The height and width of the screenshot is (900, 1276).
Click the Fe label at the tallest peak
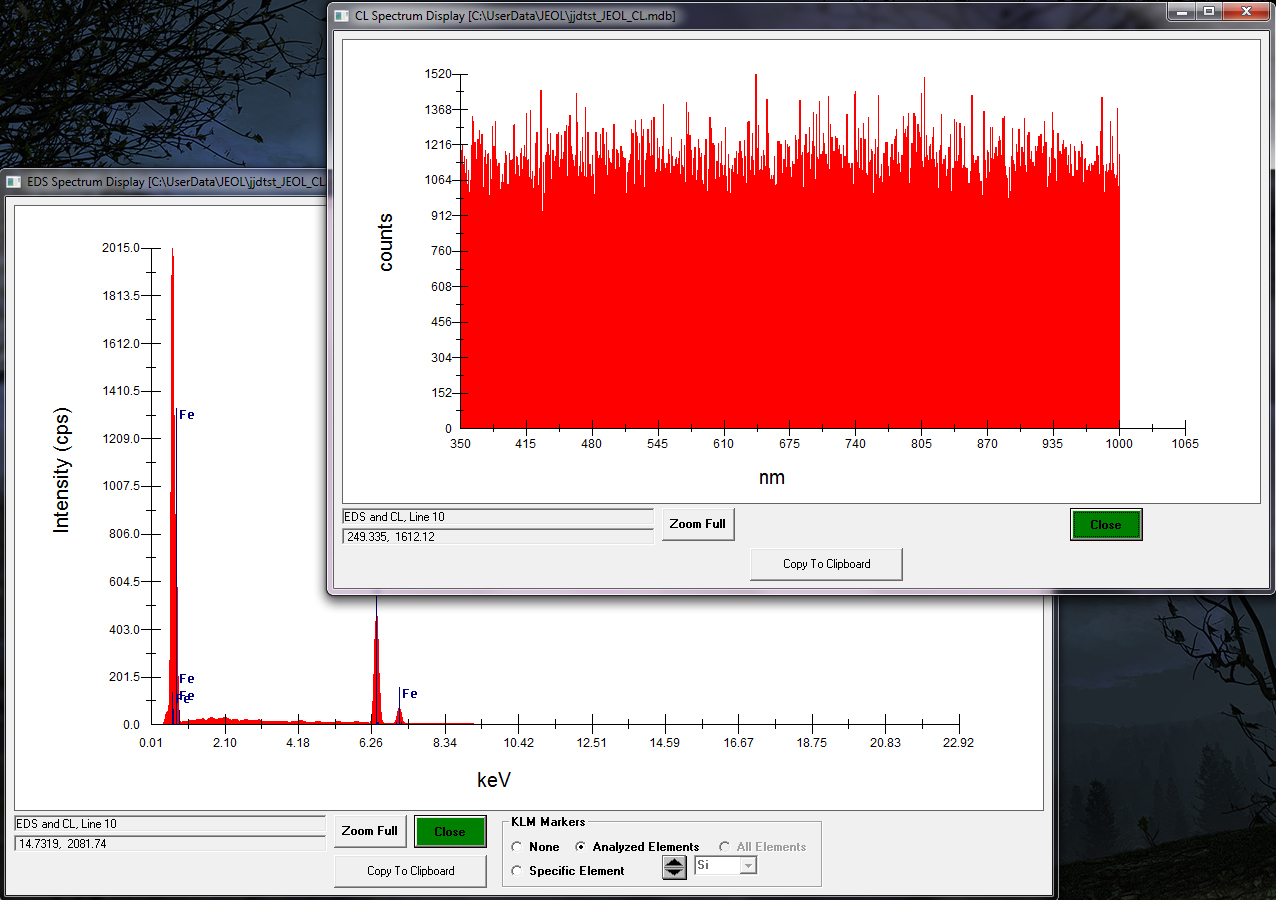[x=187, y=414]
